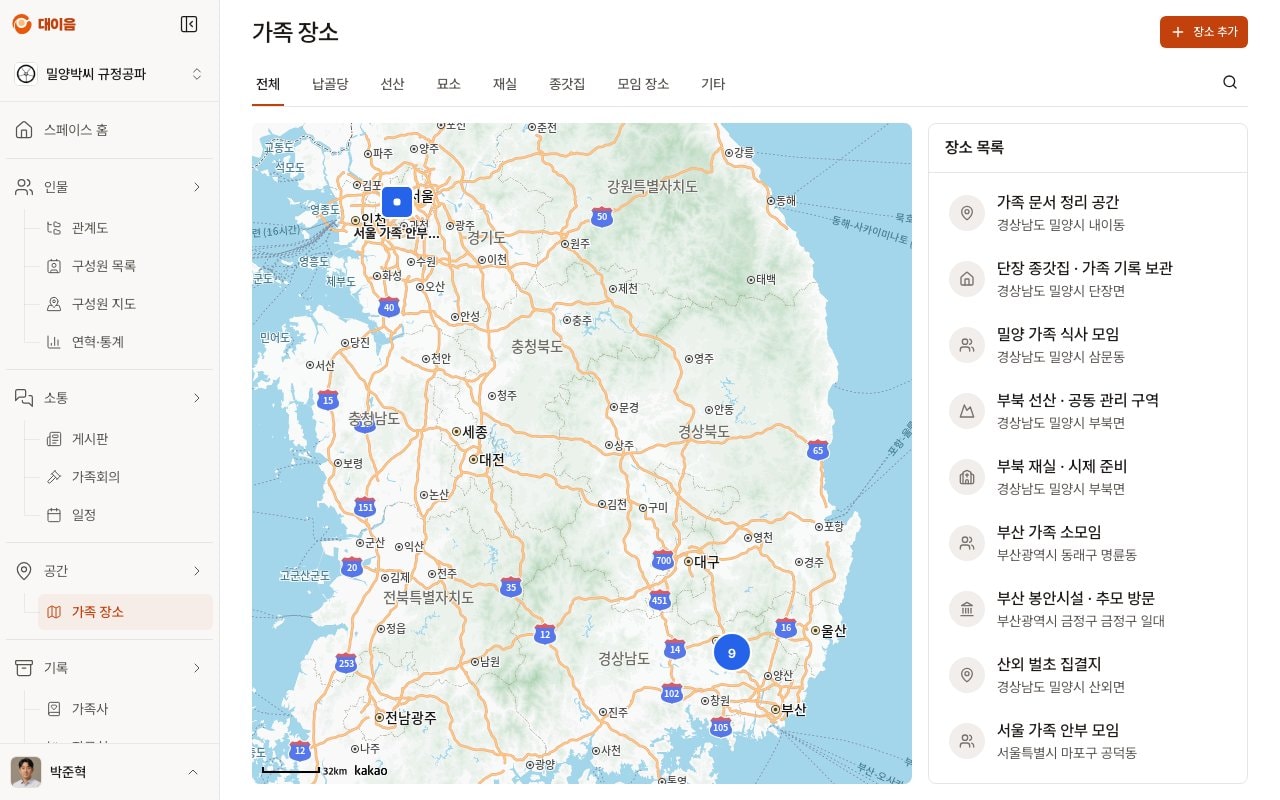The width and height of the screenshot is (1280, 800).
Task: Open 부산 가족 소모임 in list
Action: tap(1088, 543)
